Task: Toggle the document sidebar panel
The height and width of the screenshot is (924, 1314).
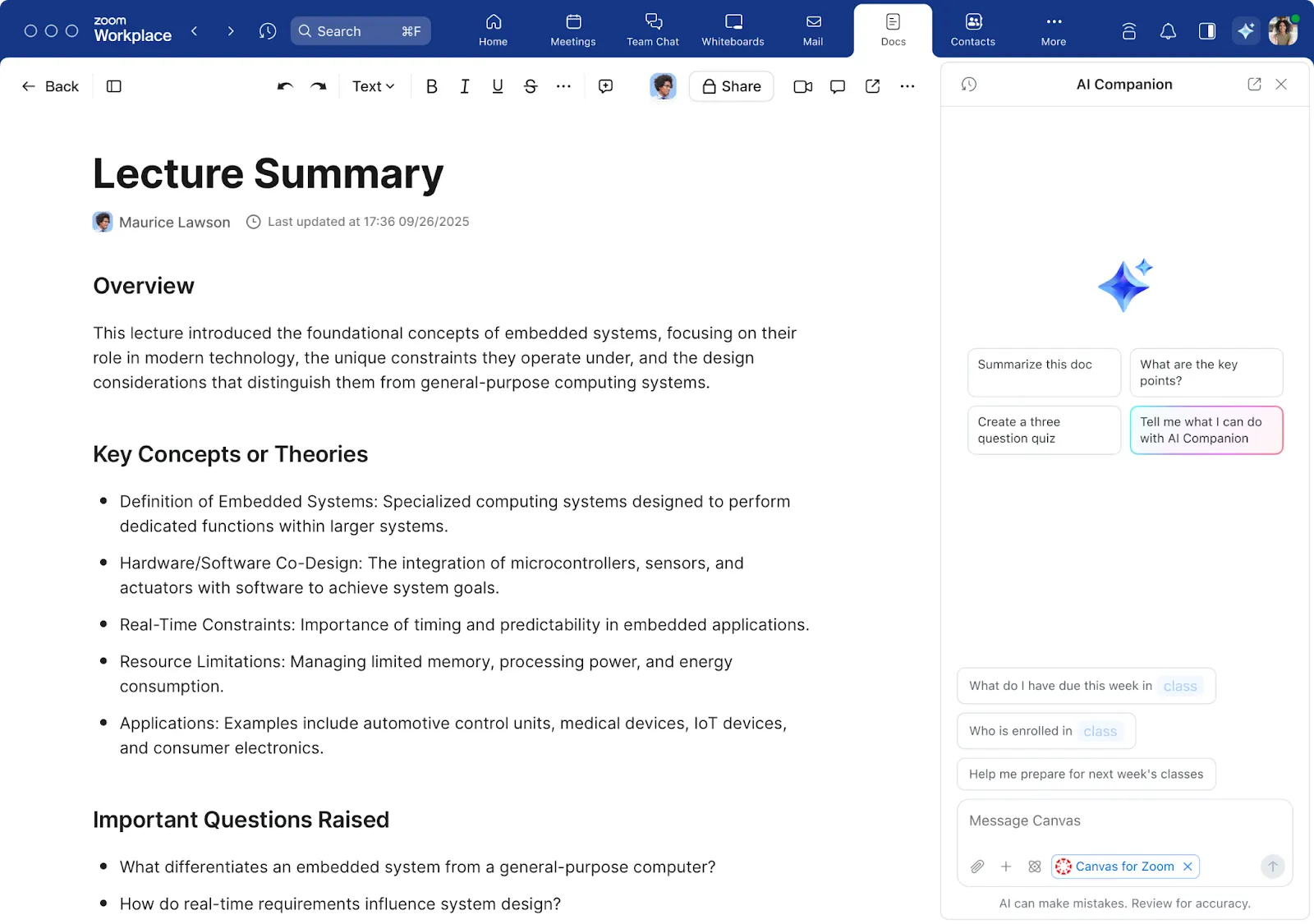Action: point(114,86)
